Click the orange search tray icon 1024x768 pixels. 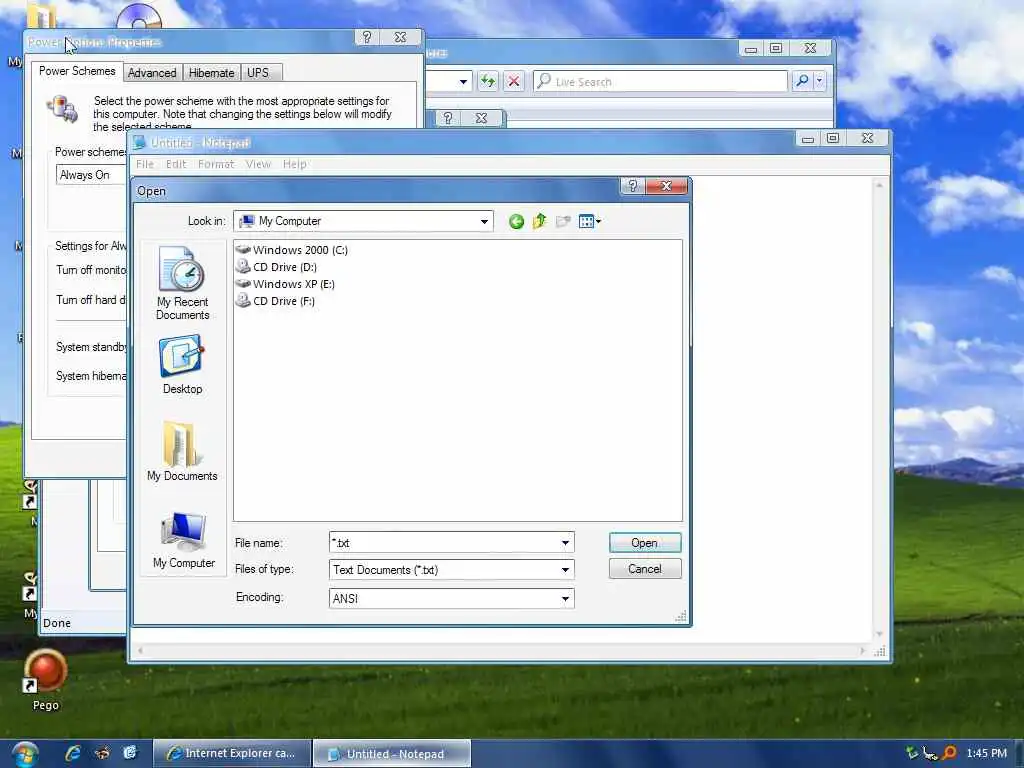click(949, 753)
